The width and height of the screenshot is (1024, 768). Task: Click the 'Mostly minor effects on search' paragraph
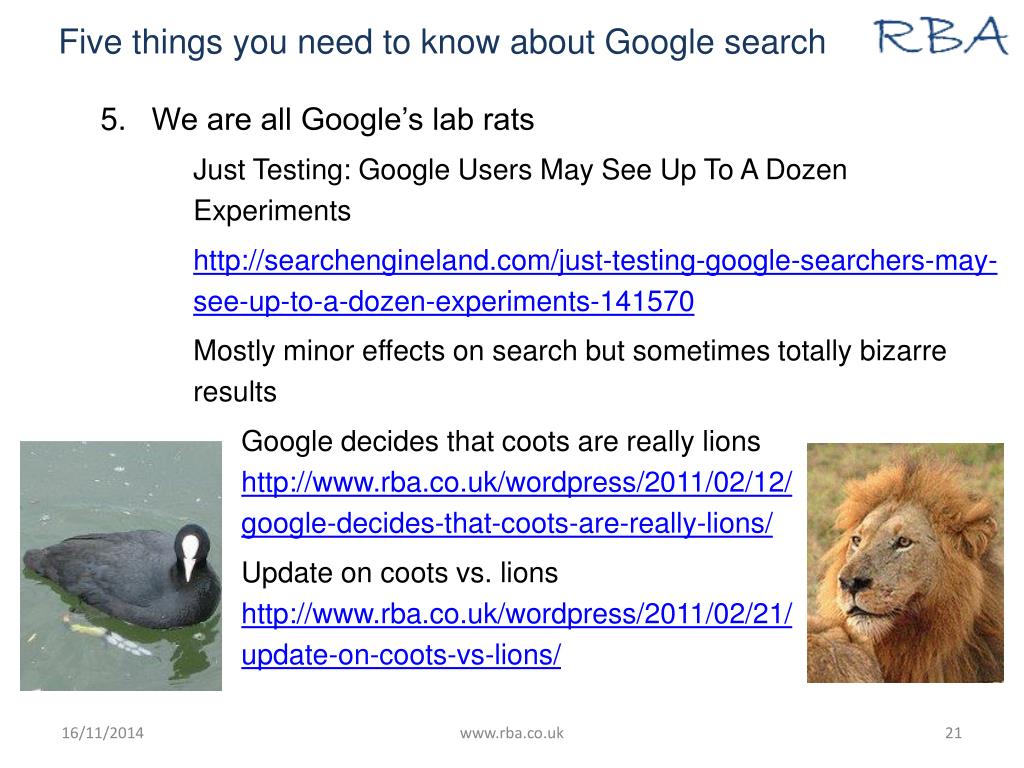click(x=569, y=371)
